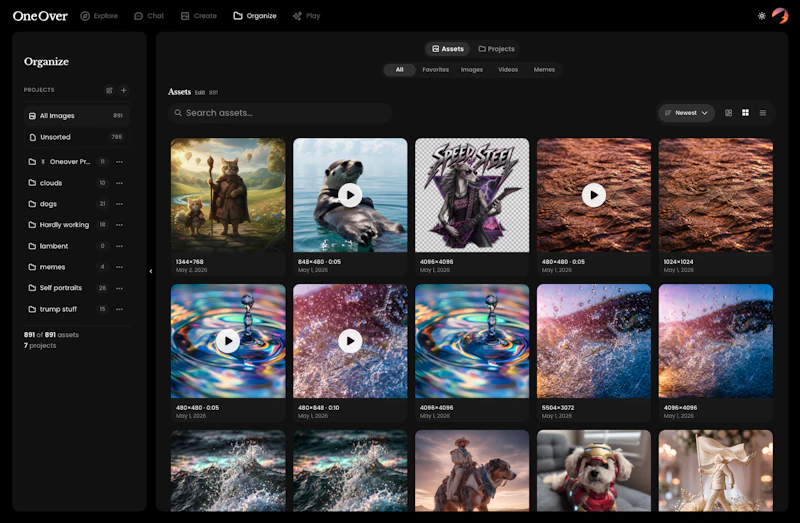The image size is (800, 523).
Task: Select the Unsorted folder
Action: click(77, 137)
